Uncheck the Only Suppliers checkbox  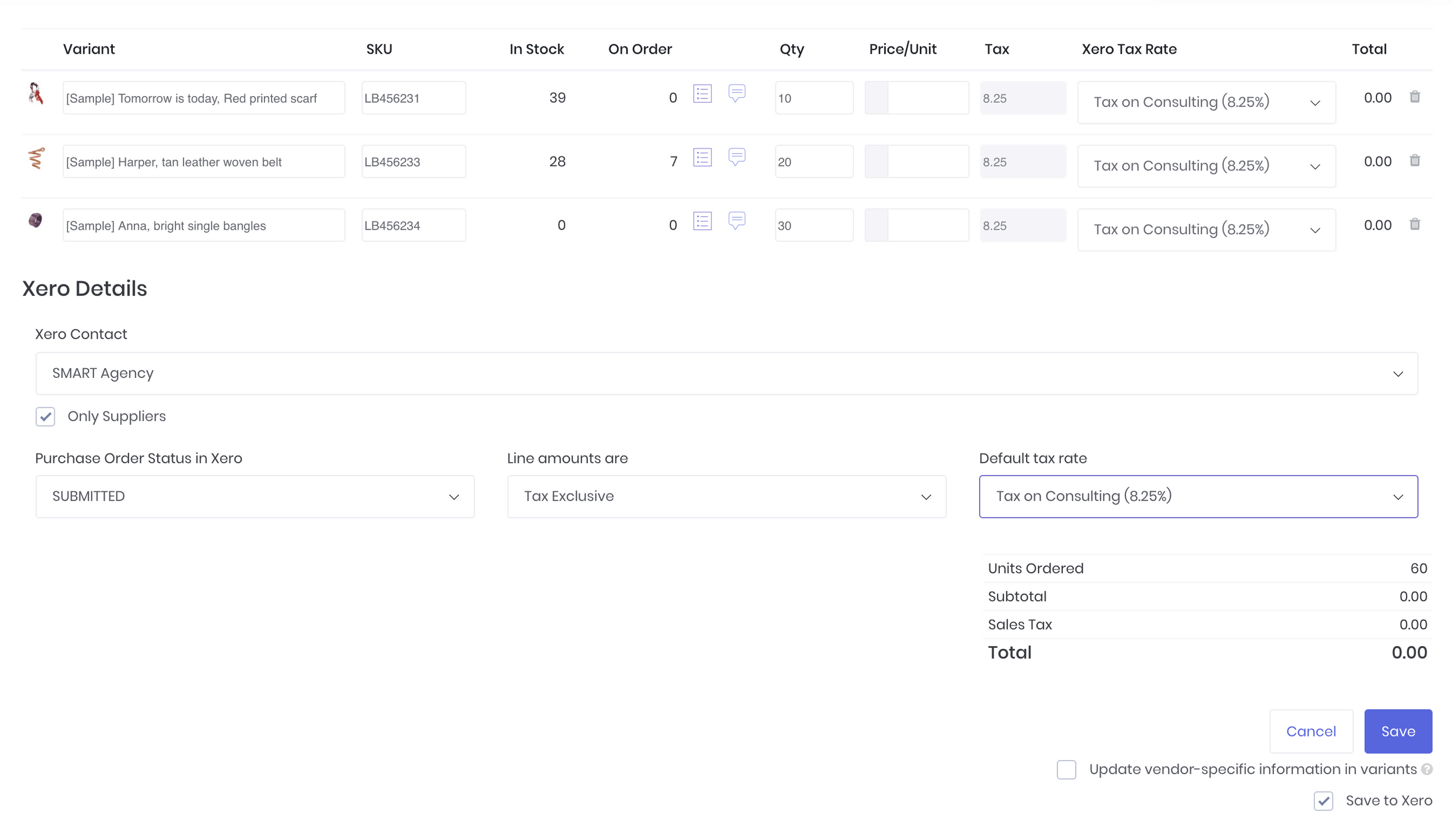45,416
